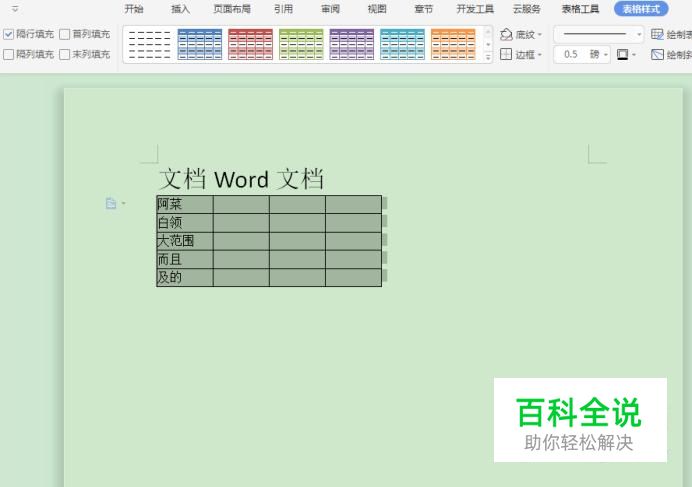Click the 边框 border icon
692x487 pixels.
[506, 54]
